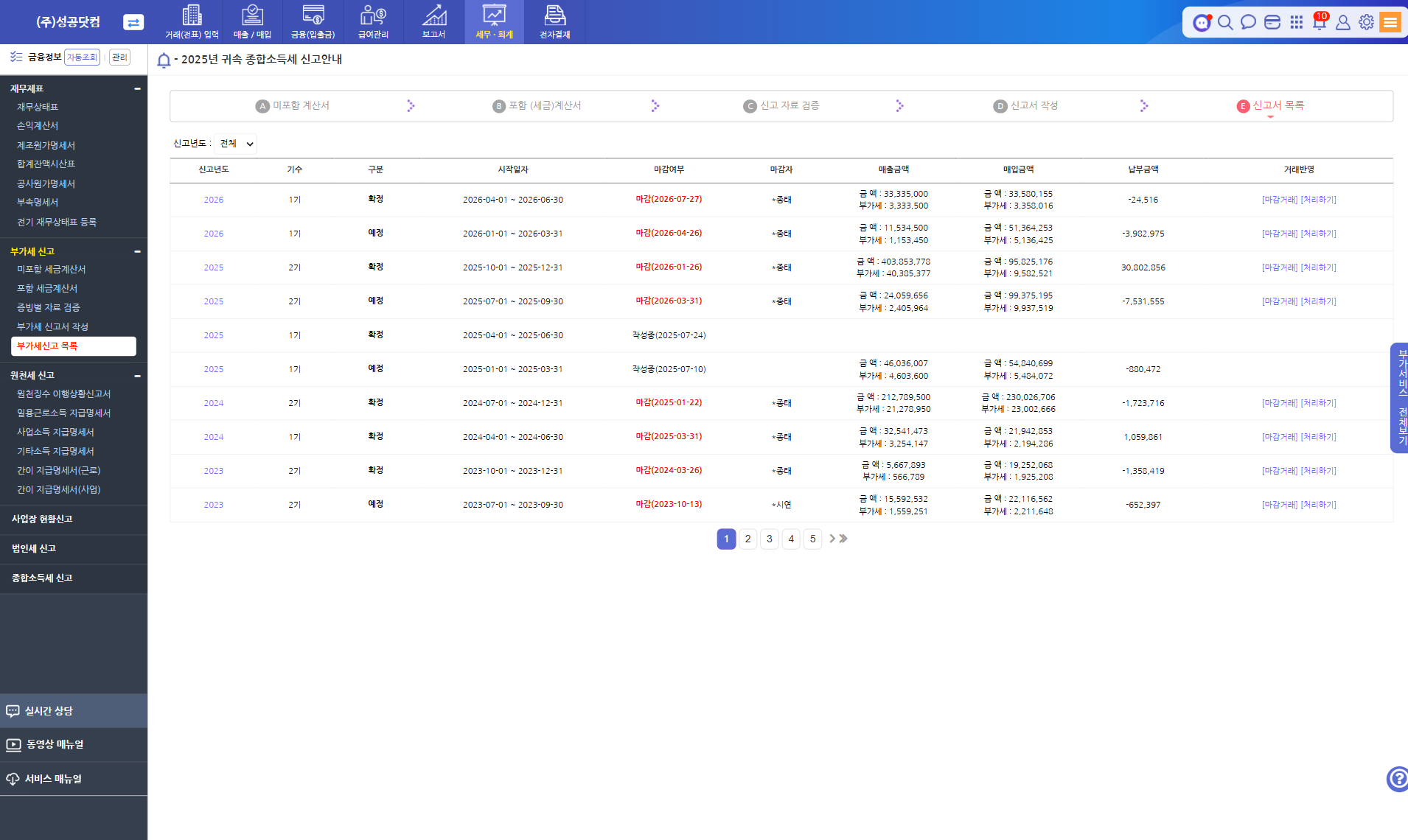Screen dimensions: 1408x840
Task: Select step D 신고서 작성
Action: click(x=1025, y=106)
